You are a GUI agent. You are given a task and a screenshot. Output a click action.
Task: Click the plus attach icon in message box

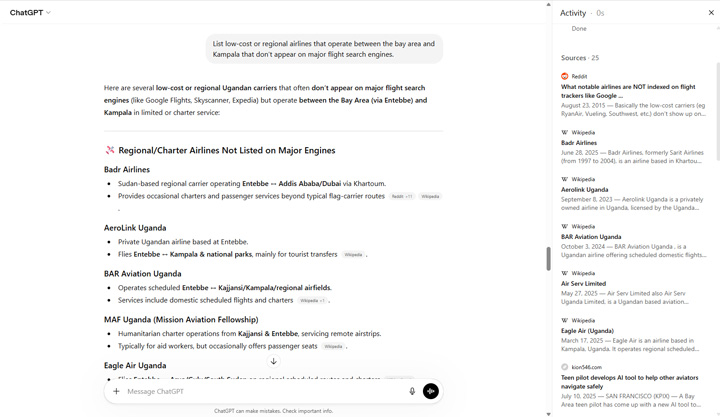click(116, 391)
